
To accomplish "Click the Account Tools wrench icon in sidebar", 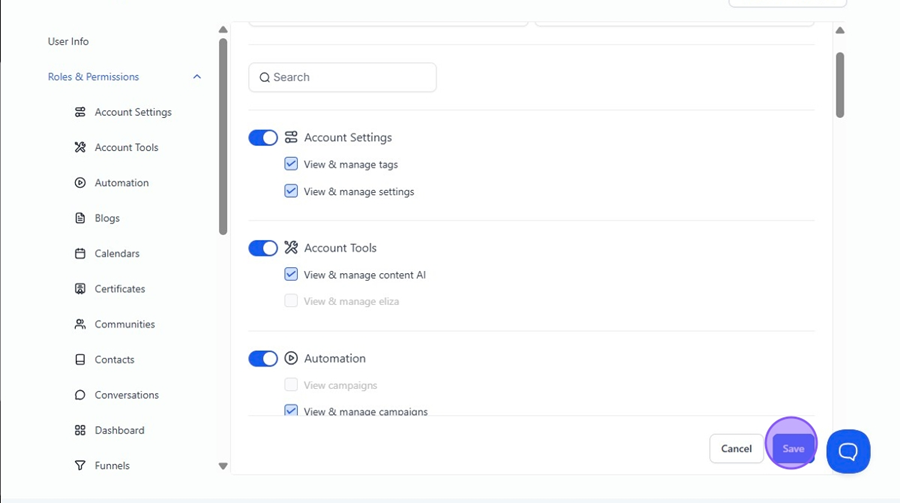I will tap(80, 148).
